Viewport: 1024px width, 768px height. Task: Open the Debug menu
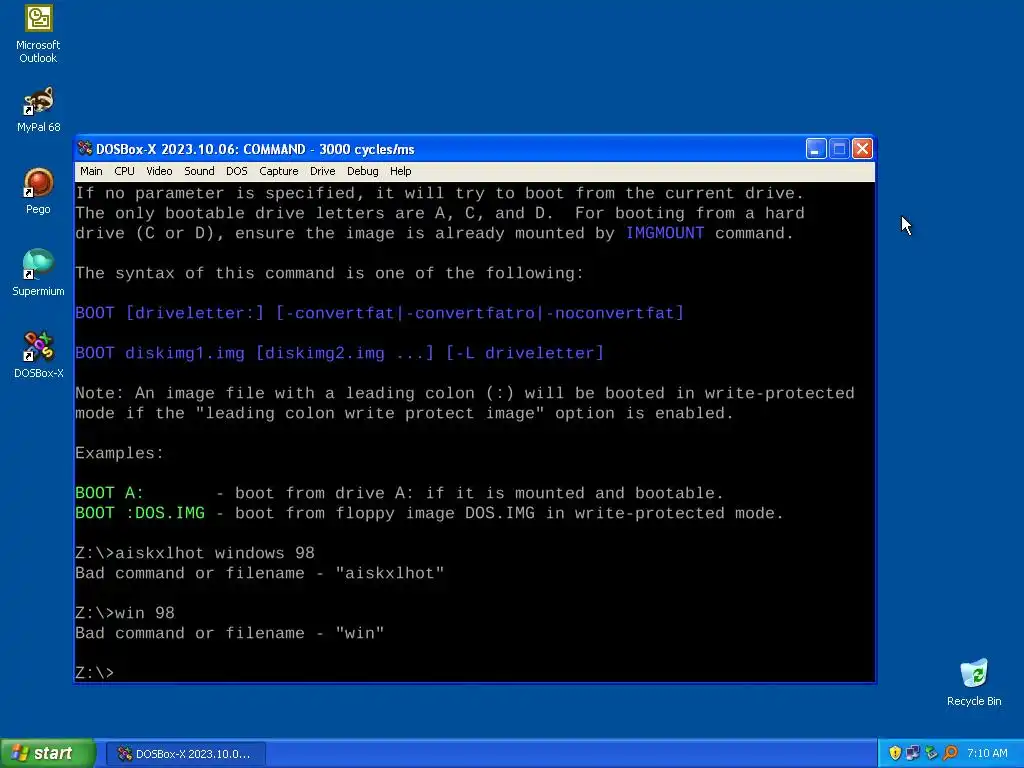(362, 171)
